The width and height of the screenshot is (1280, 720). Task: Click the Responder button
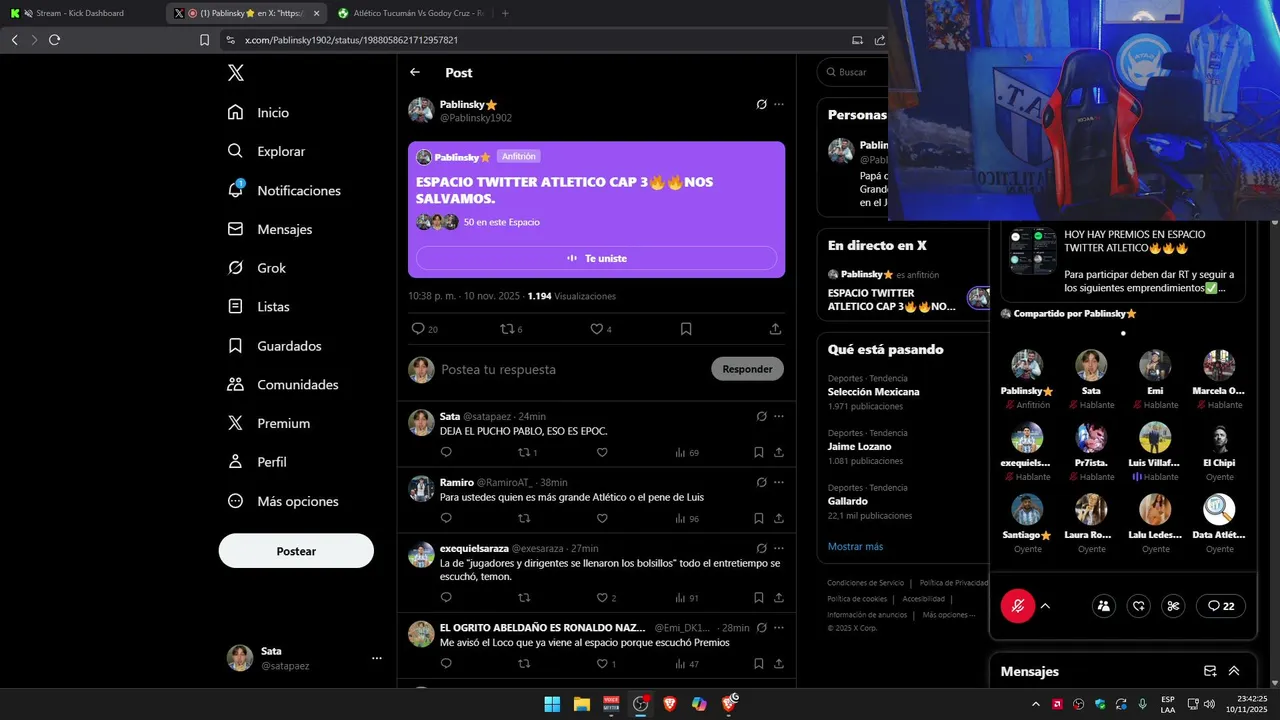click(x=747, y=369)
